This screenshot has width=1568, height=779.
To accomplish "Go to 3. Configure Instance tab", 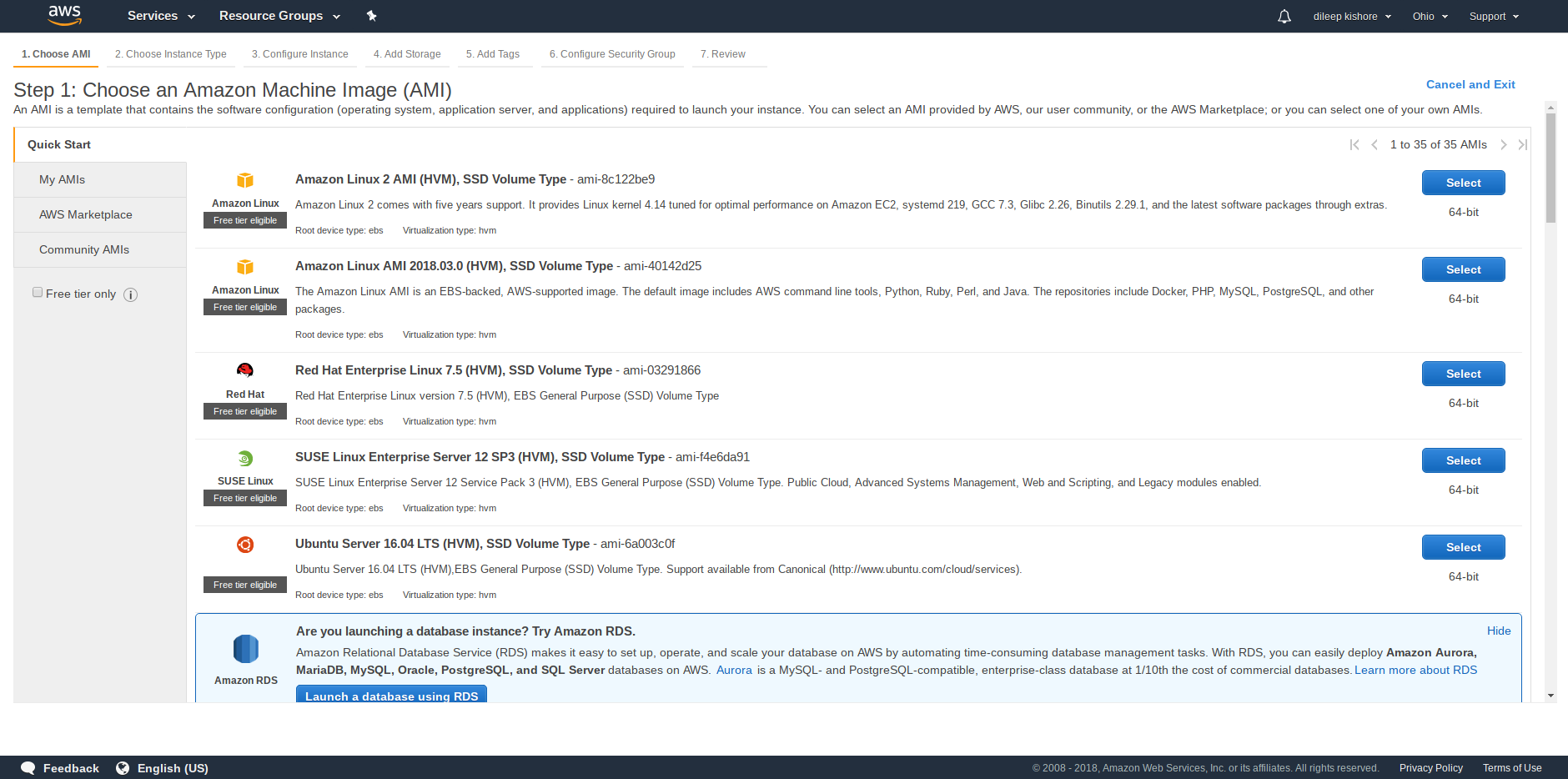I will 300,54.
